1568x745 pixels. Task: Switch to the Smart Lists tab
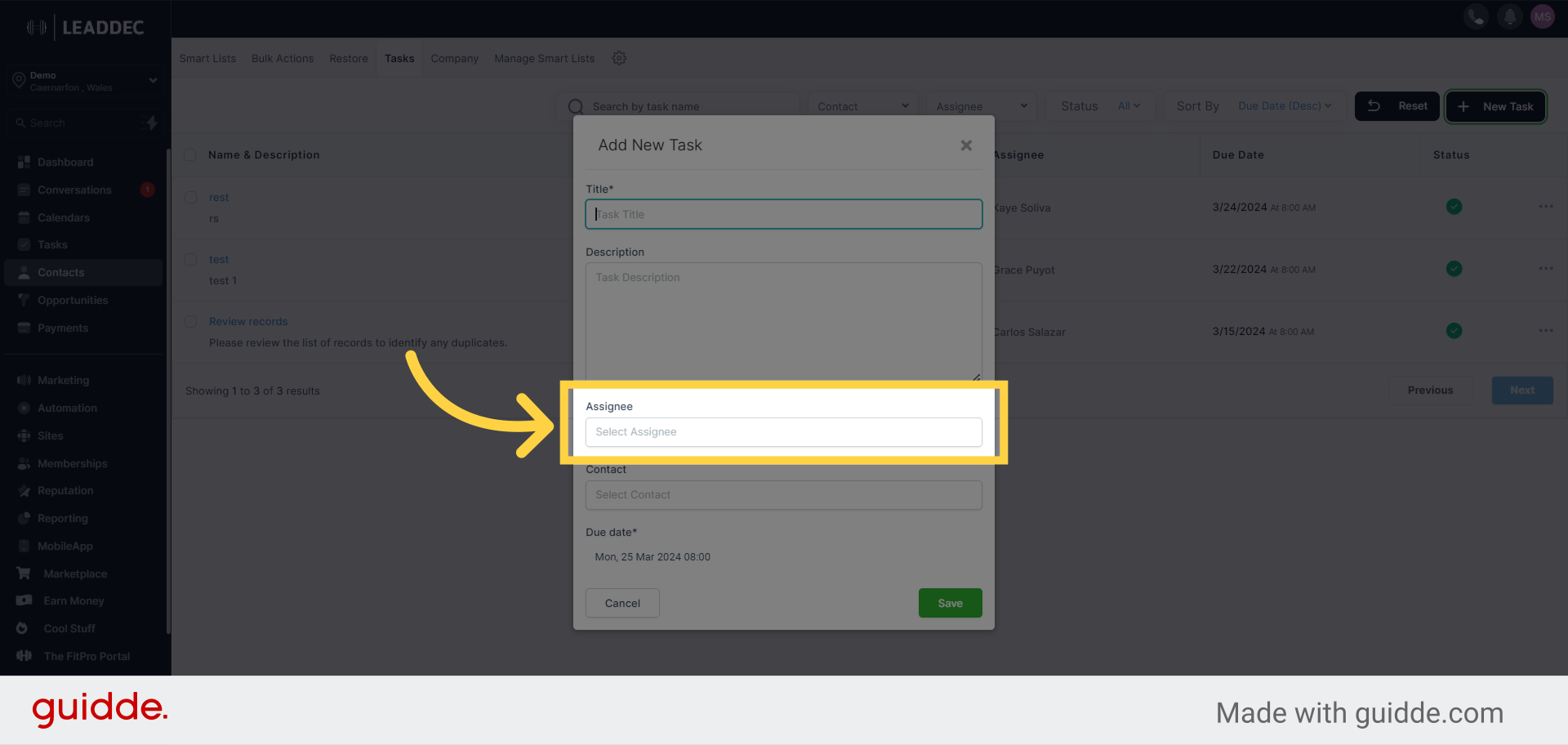coord(207,58)
